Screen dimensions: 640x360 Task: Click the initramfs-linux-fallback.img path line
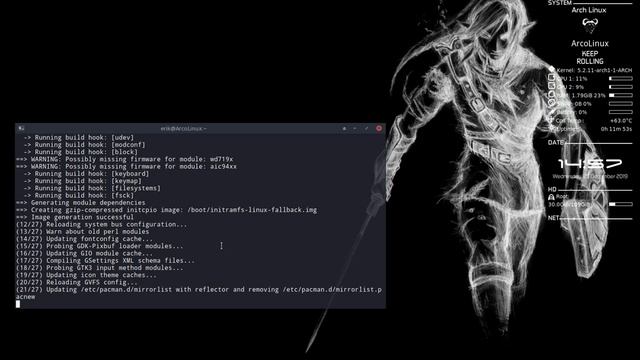pos(167,210)
